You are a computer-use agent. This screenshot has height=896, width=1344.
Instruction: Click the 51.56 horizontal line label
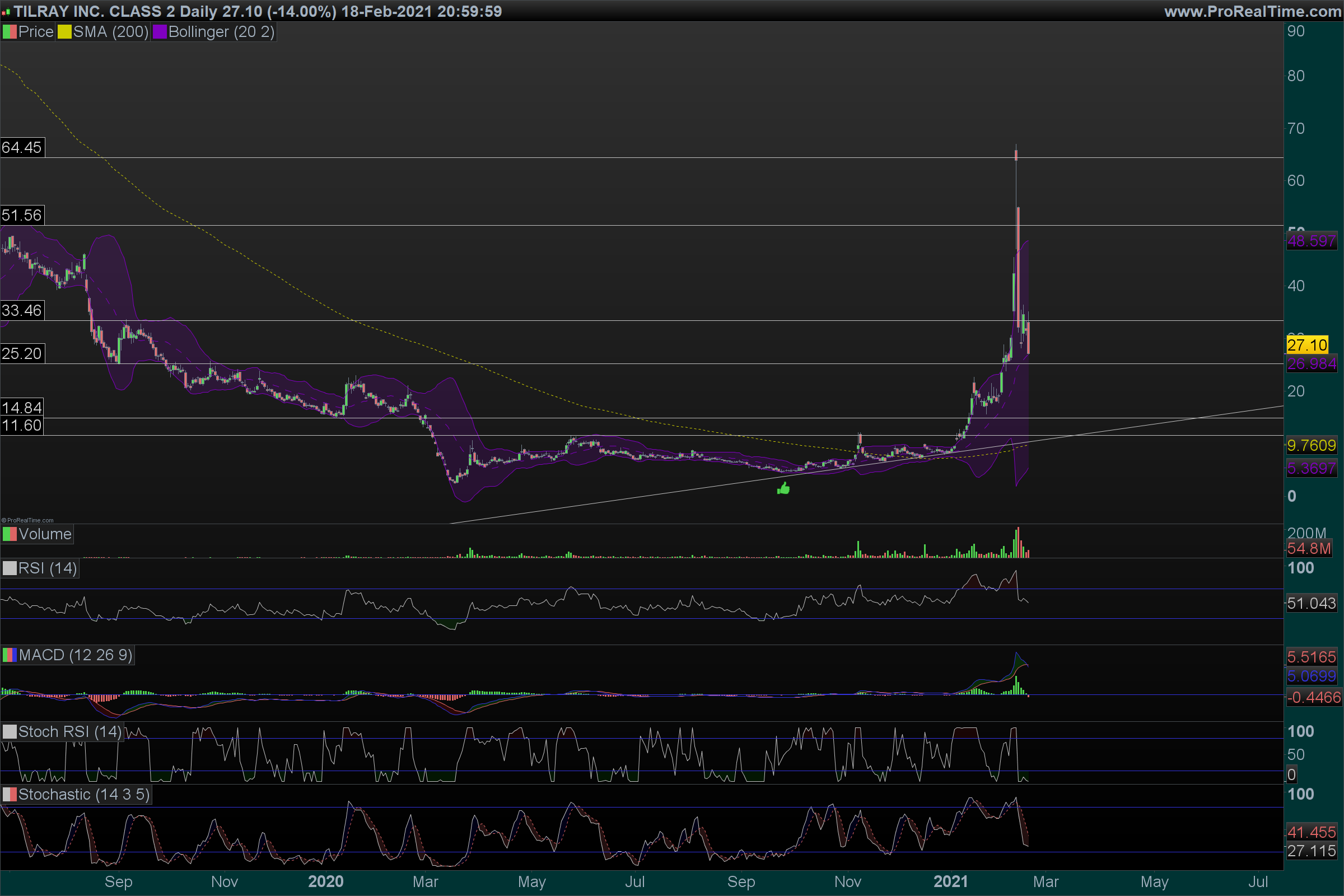point(22,216)
